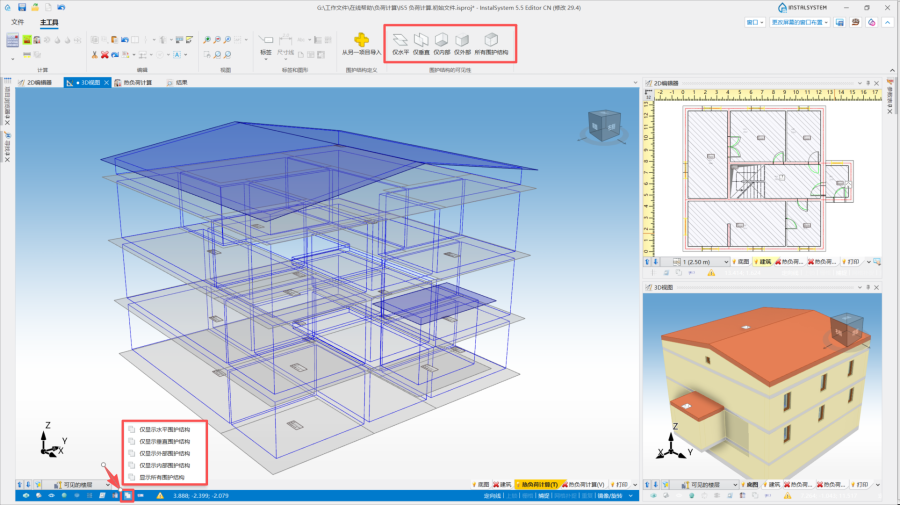Open the 窗口 dropdown at top right
Screen dimensions: 900x505
757,21
